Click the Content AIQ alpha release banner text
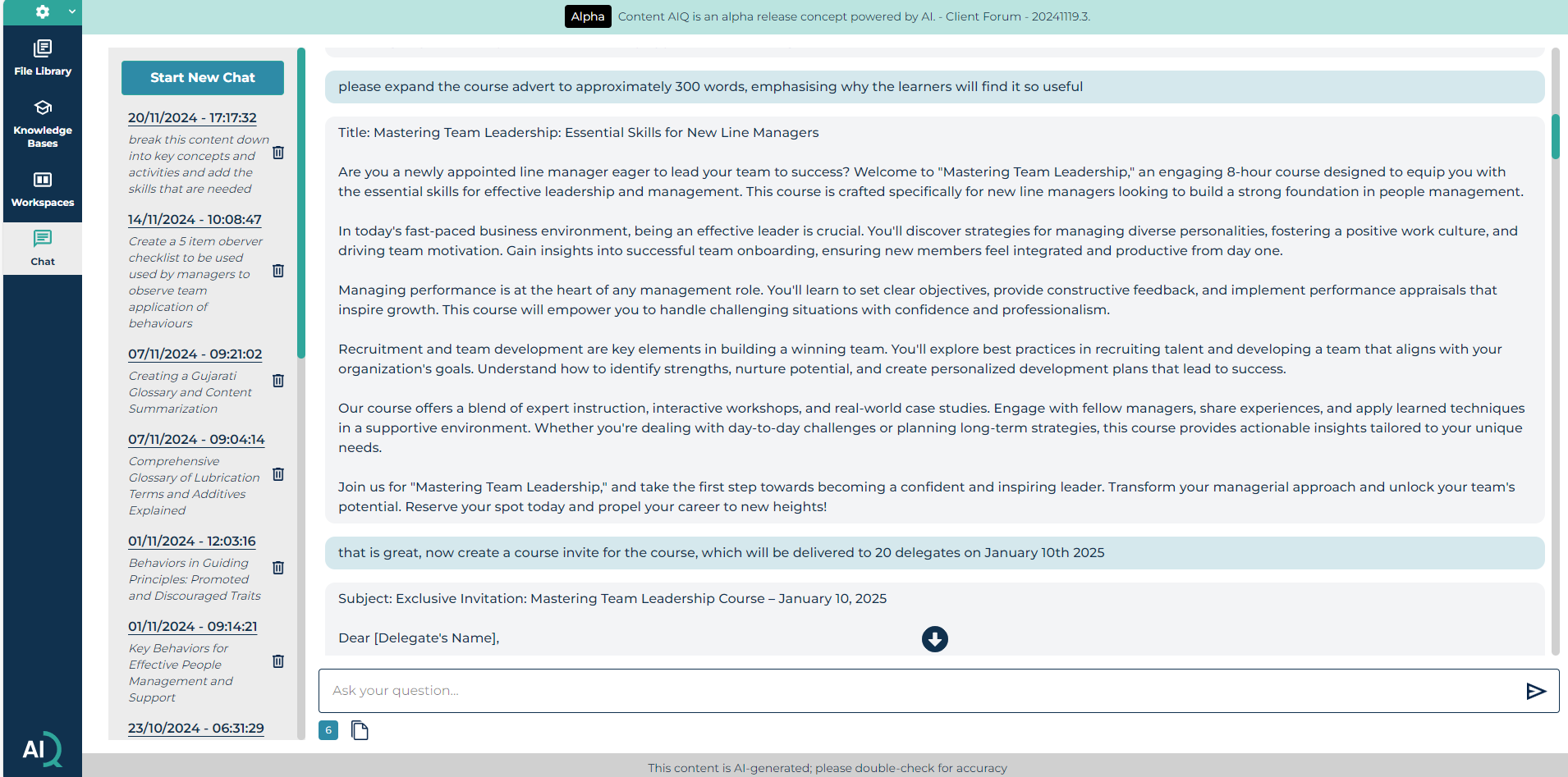Viewport: 1568px width, 777px height. pyautogui.click(x=854, y=16)
